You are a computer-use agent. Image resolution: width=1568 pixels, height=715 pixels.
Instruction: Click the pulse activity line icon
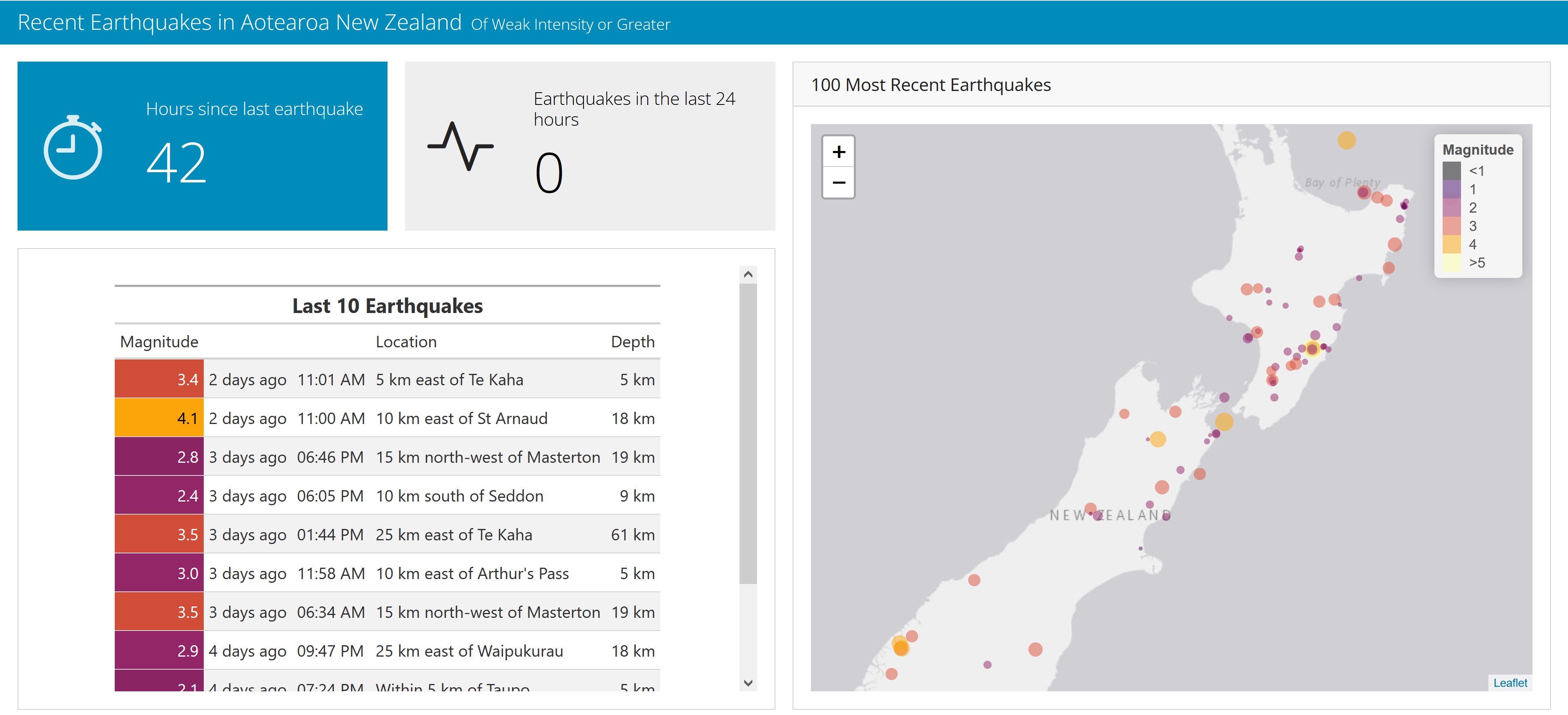(x=460, y=146)
